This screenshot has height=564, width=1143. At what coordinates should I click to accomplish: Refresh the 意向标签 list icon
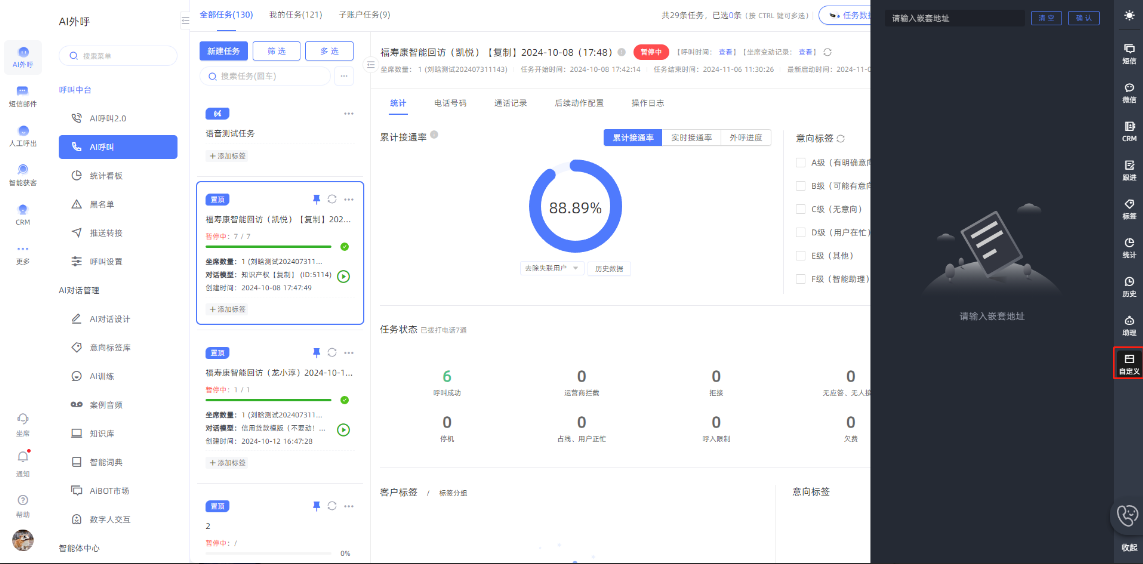pyautogui.click(x=841, y=138)
